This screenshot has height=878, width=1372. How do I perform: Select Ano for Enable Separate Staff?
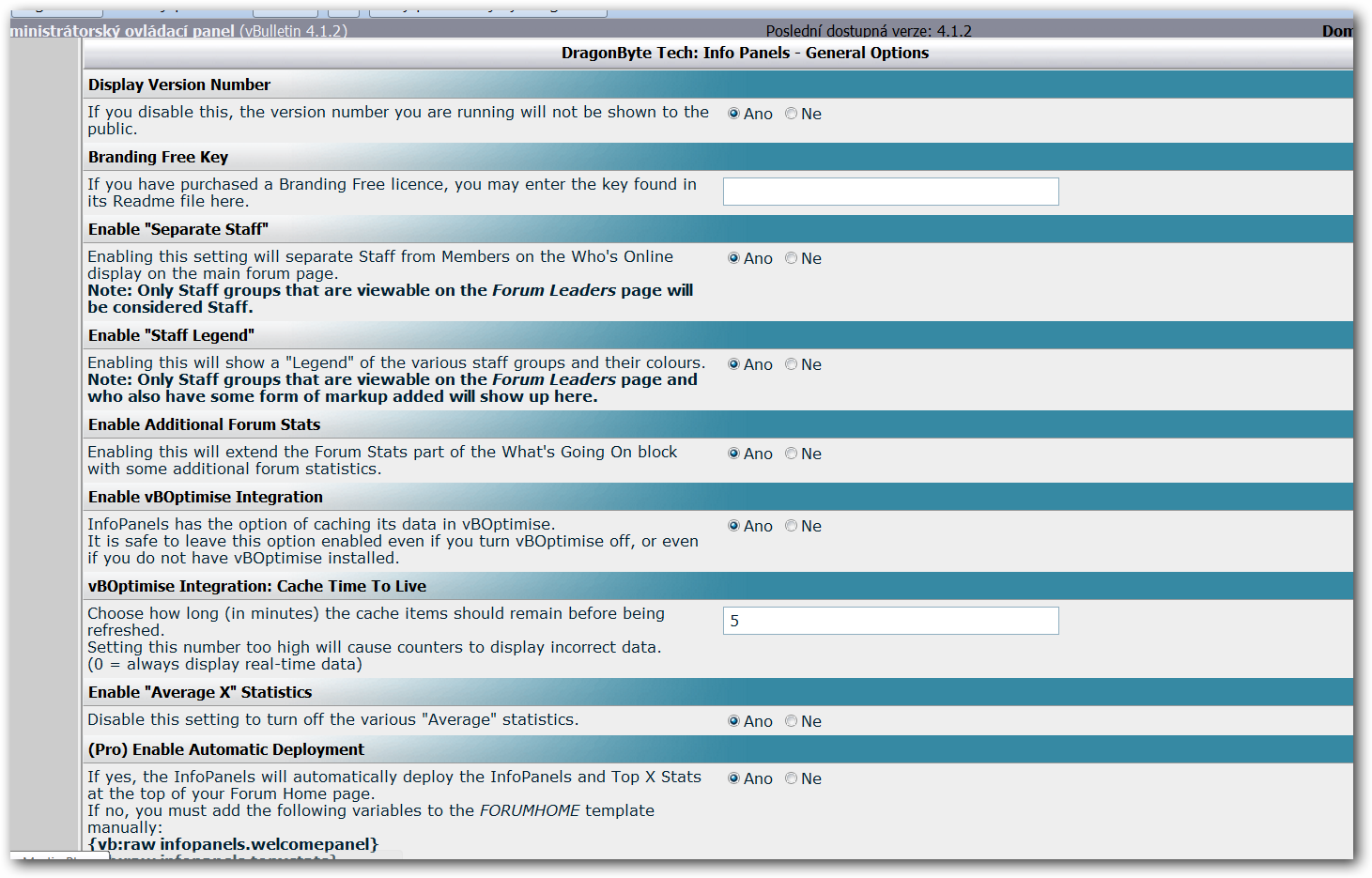(734, 258)
